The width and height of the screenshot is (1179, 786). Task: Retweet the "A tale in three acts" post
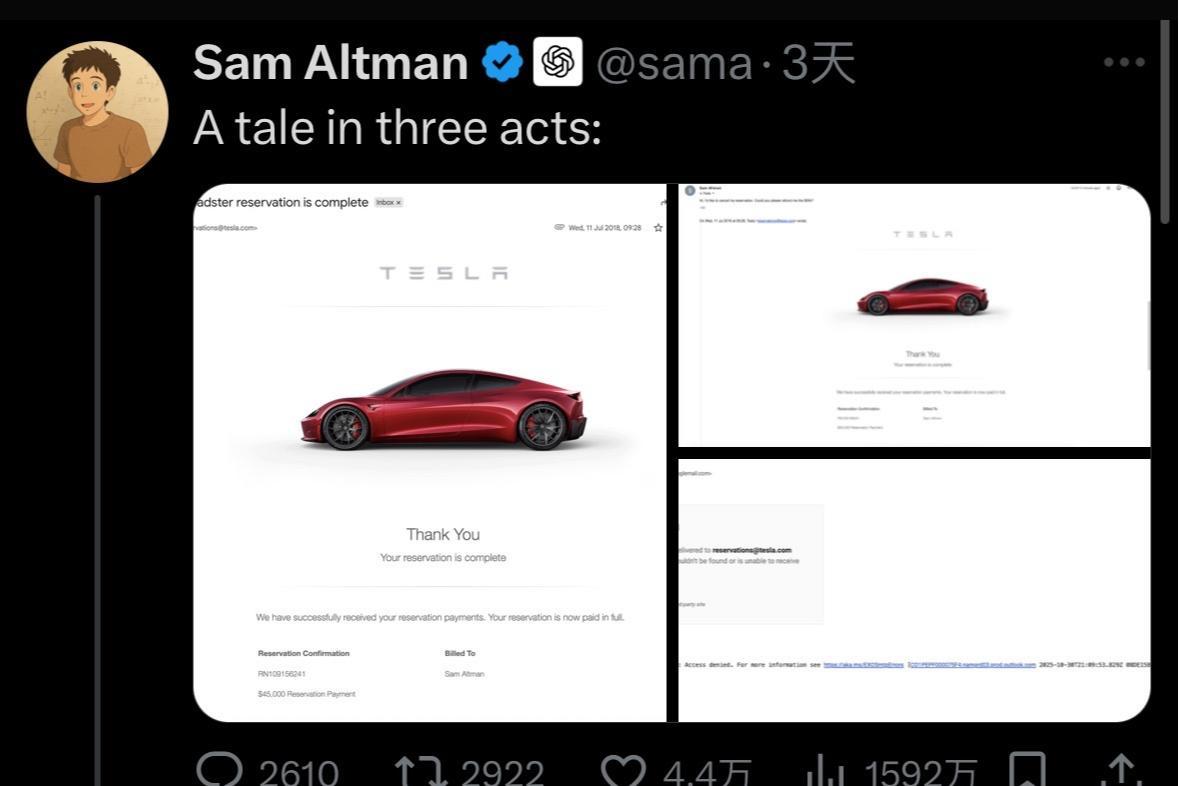417,771
